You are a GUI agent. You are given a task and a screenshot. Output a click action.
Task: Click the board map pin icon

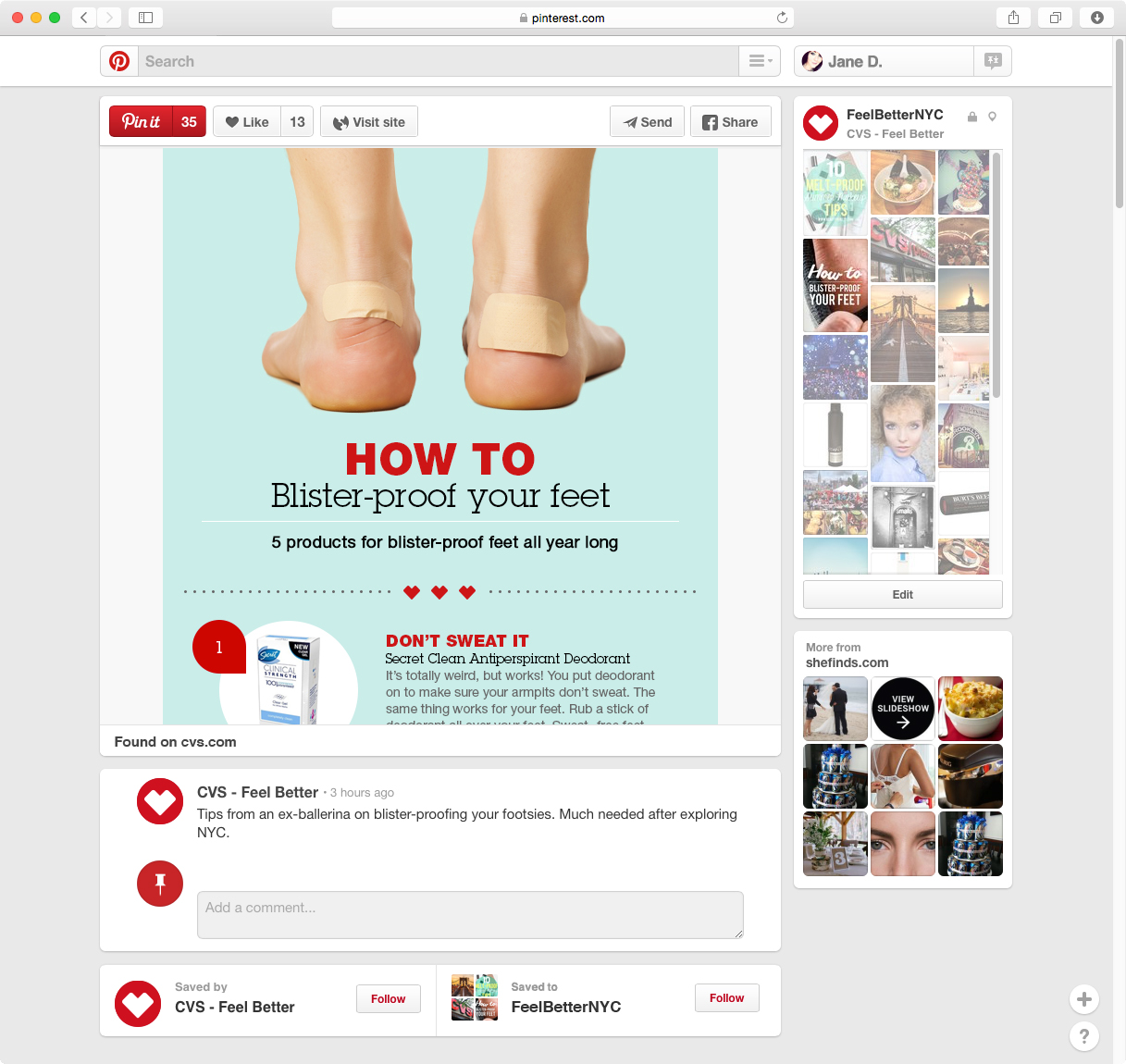click(992, 117)
